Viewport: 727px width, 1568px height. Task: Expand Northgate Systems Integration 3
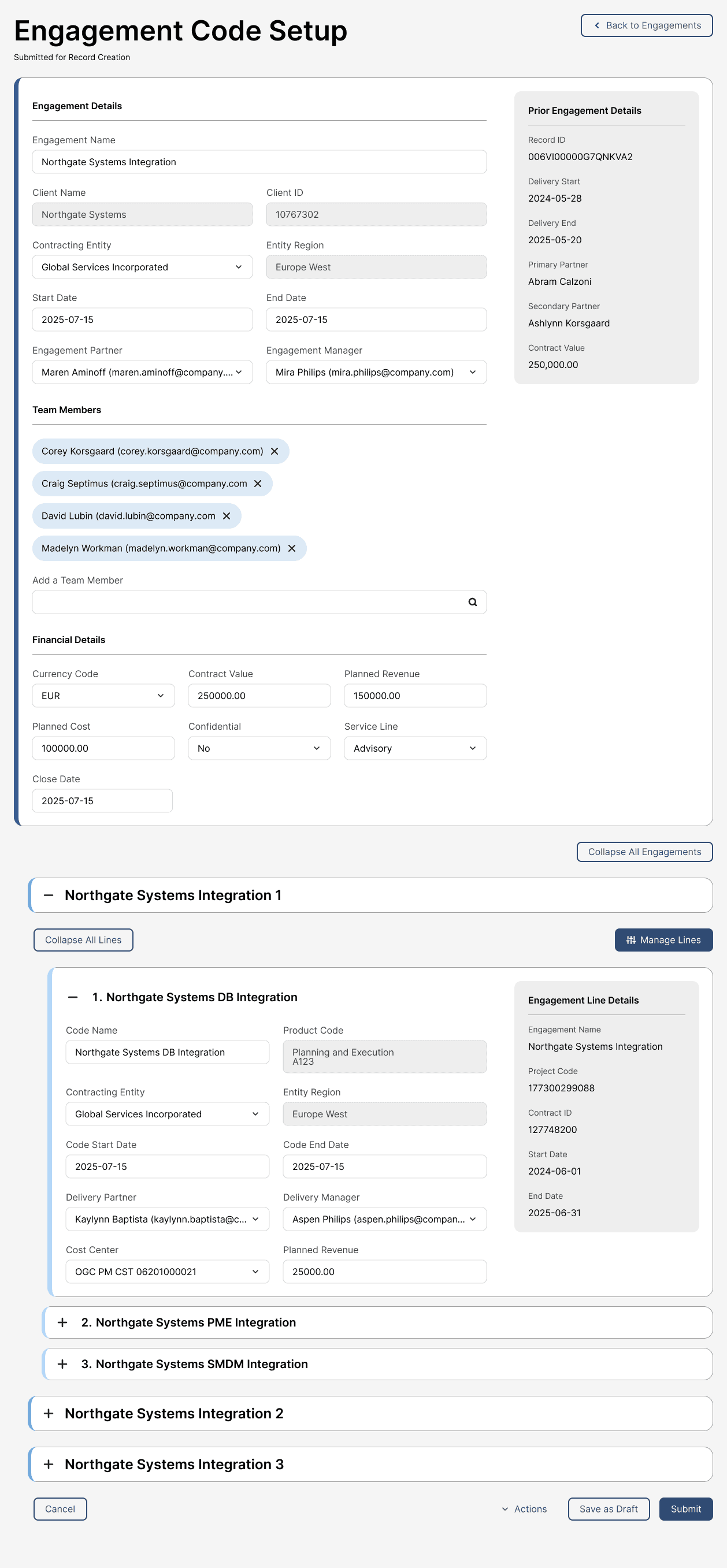49,1465
